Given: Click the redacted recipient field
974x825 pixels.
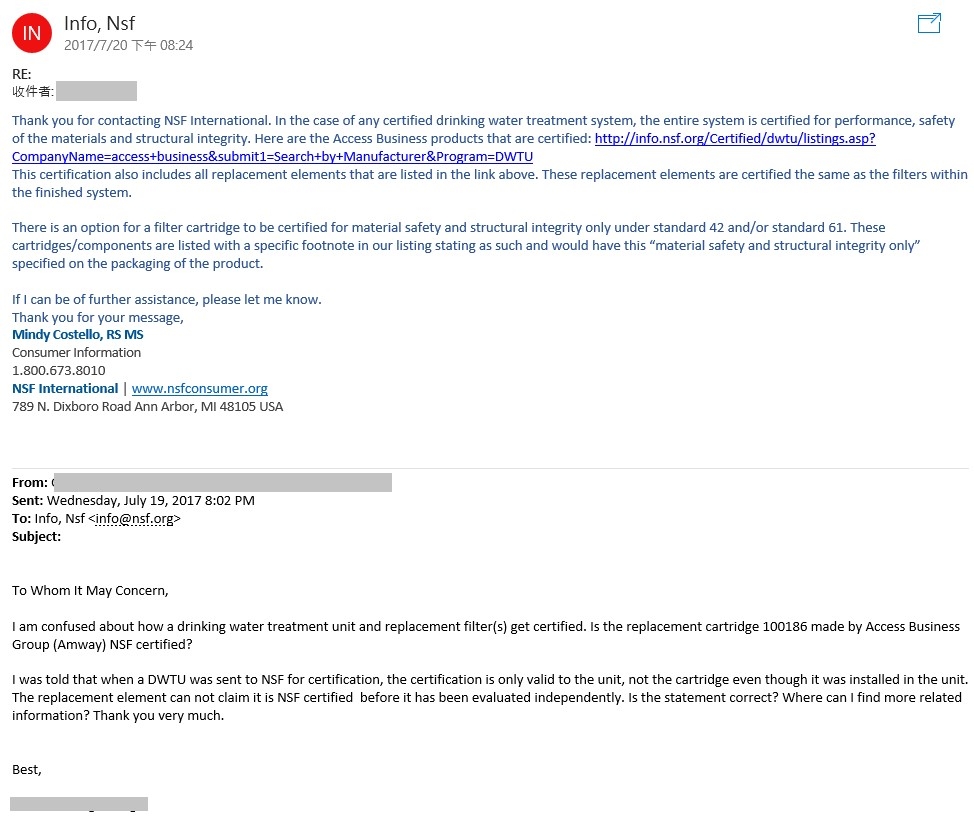Looking at the screenshot, I should pyautogui.click(x=96, y=91).
